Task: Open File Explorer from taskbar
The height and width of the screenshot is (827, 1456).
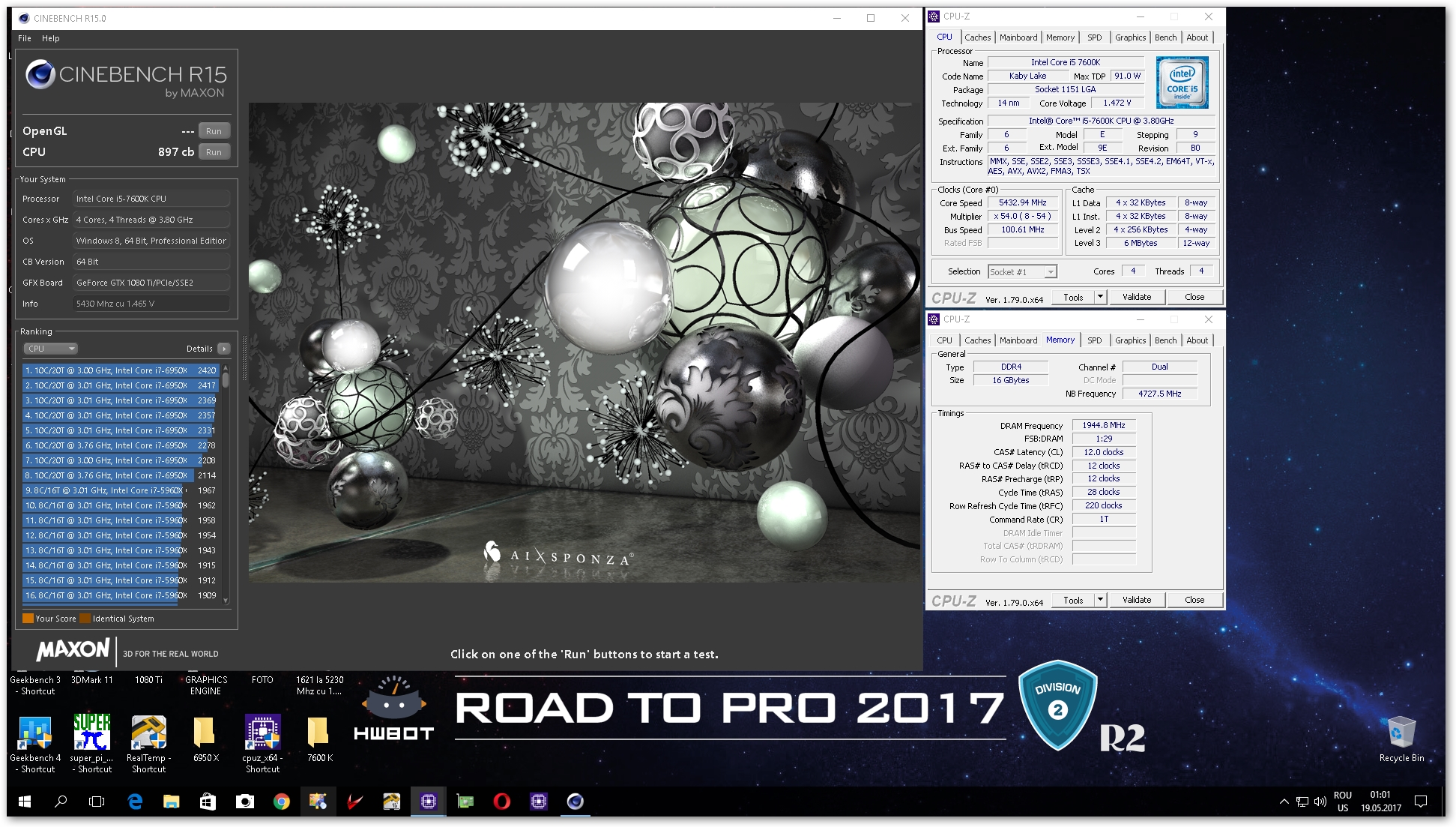Action: click(171, 802)
